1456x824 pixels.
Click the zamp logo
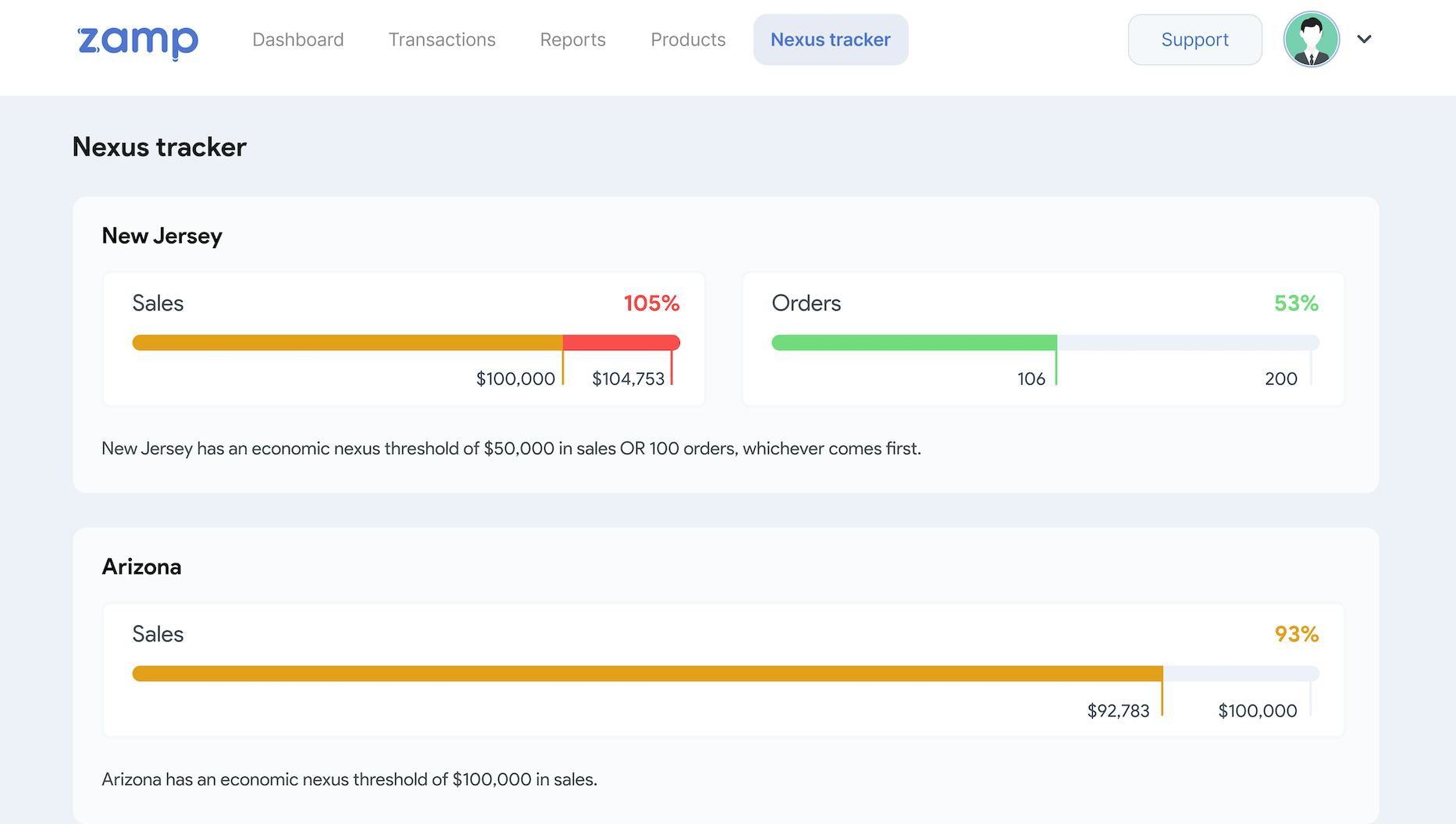pyautogui.click(x=137, y=39)
